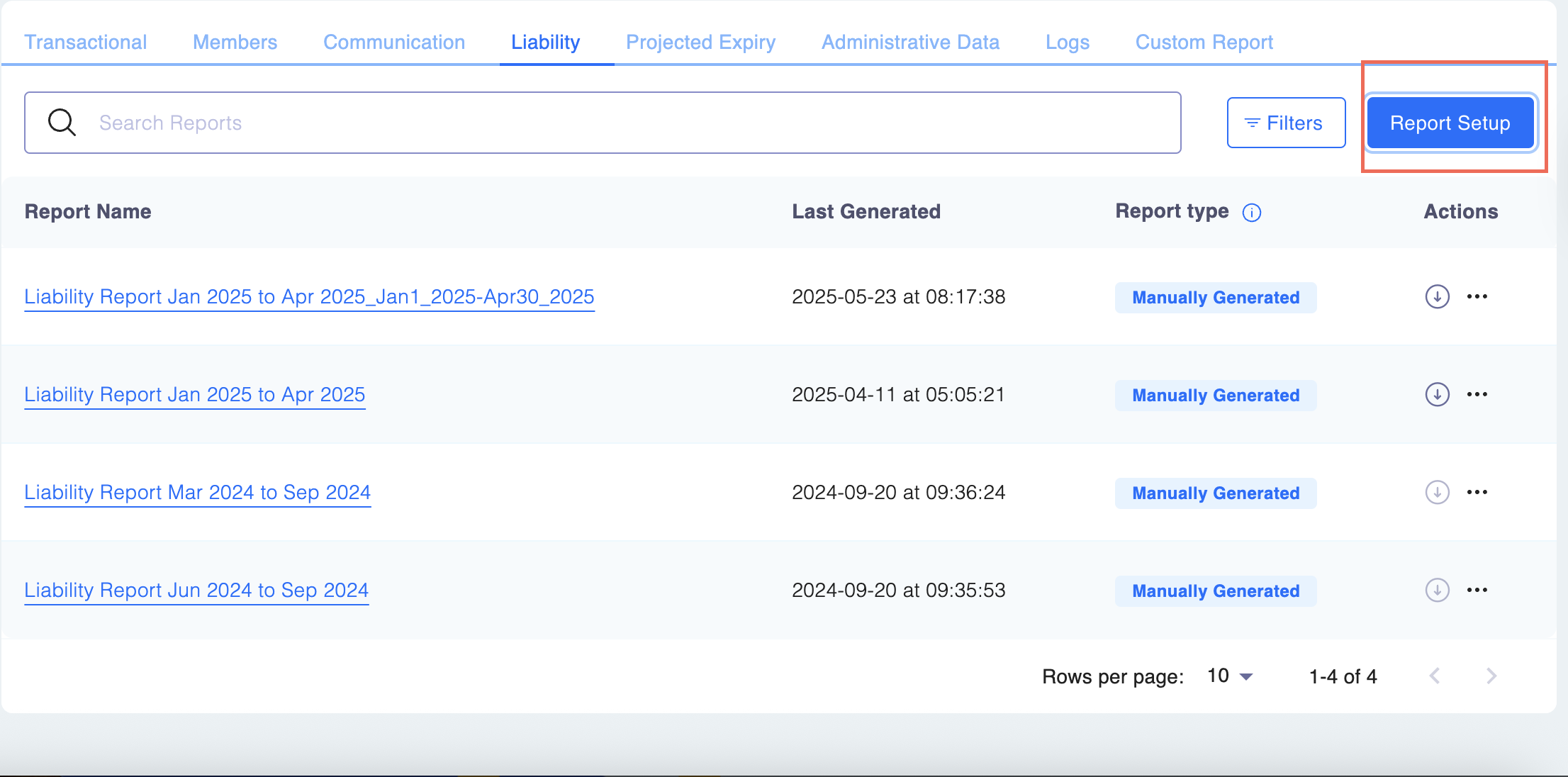Open the Projected Expiry tab
This screenshot has width=1568, height=777.
[x=700, y=42]
